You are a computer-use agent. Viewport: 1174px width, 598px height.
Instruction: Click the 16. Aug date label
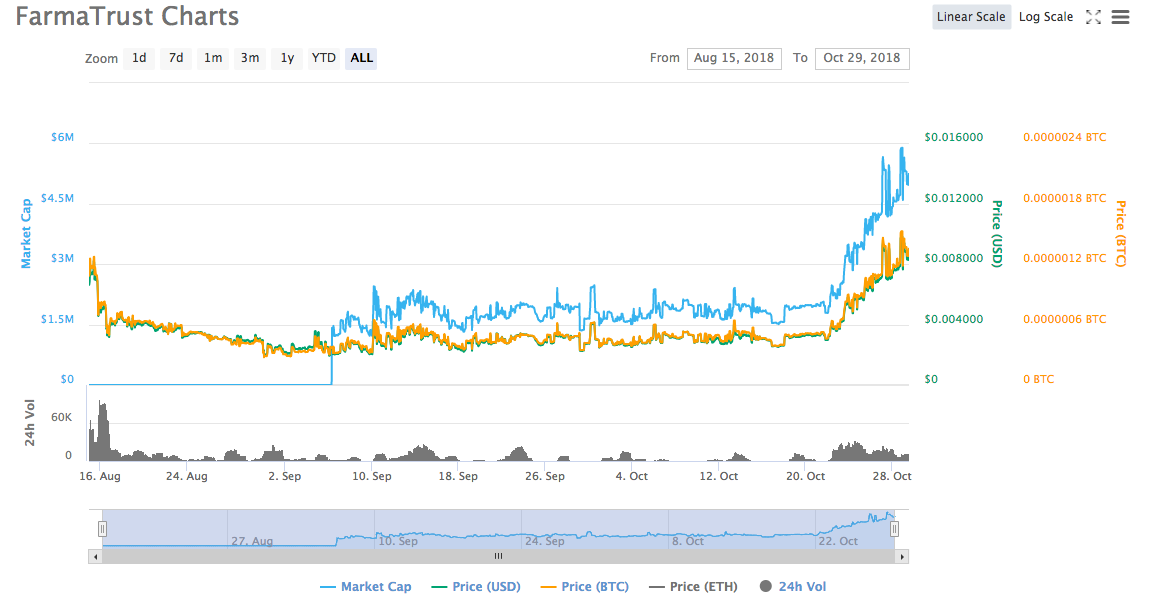100,476
